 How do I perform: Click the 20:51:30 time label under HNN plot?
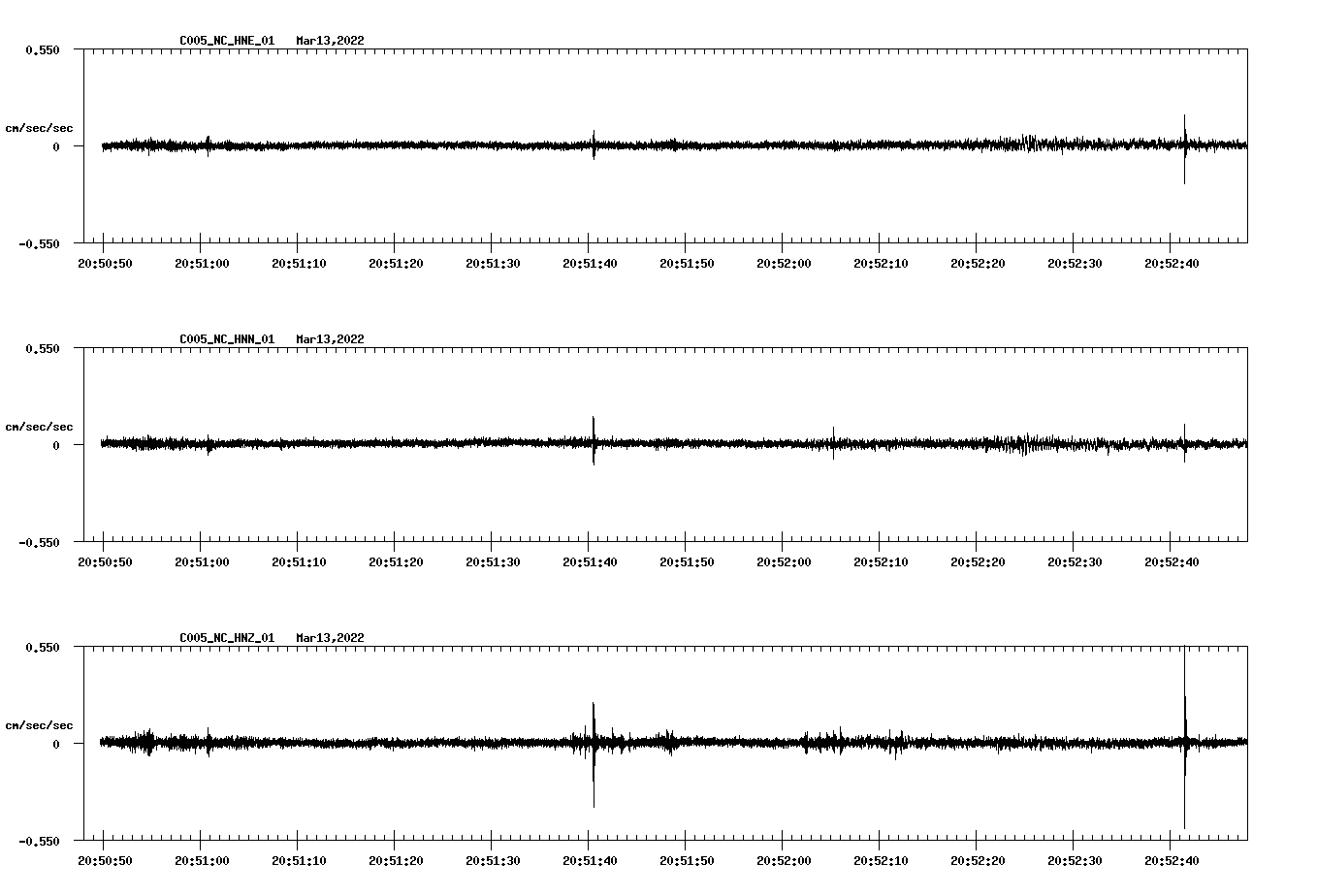493,562
